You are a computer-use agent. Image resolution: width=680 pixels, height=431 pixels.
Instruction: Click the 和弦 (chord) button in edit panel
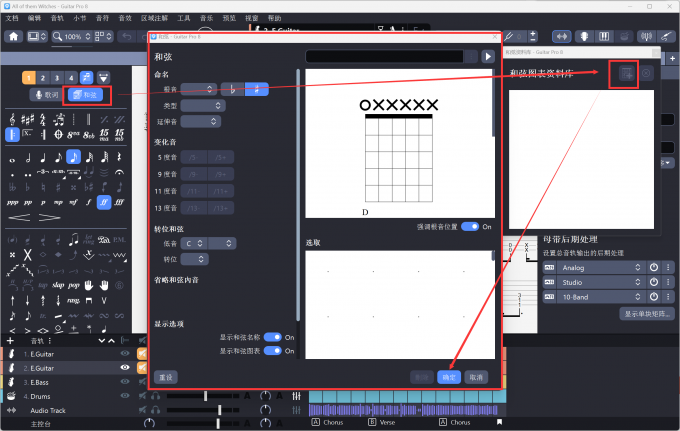(87, 95)
